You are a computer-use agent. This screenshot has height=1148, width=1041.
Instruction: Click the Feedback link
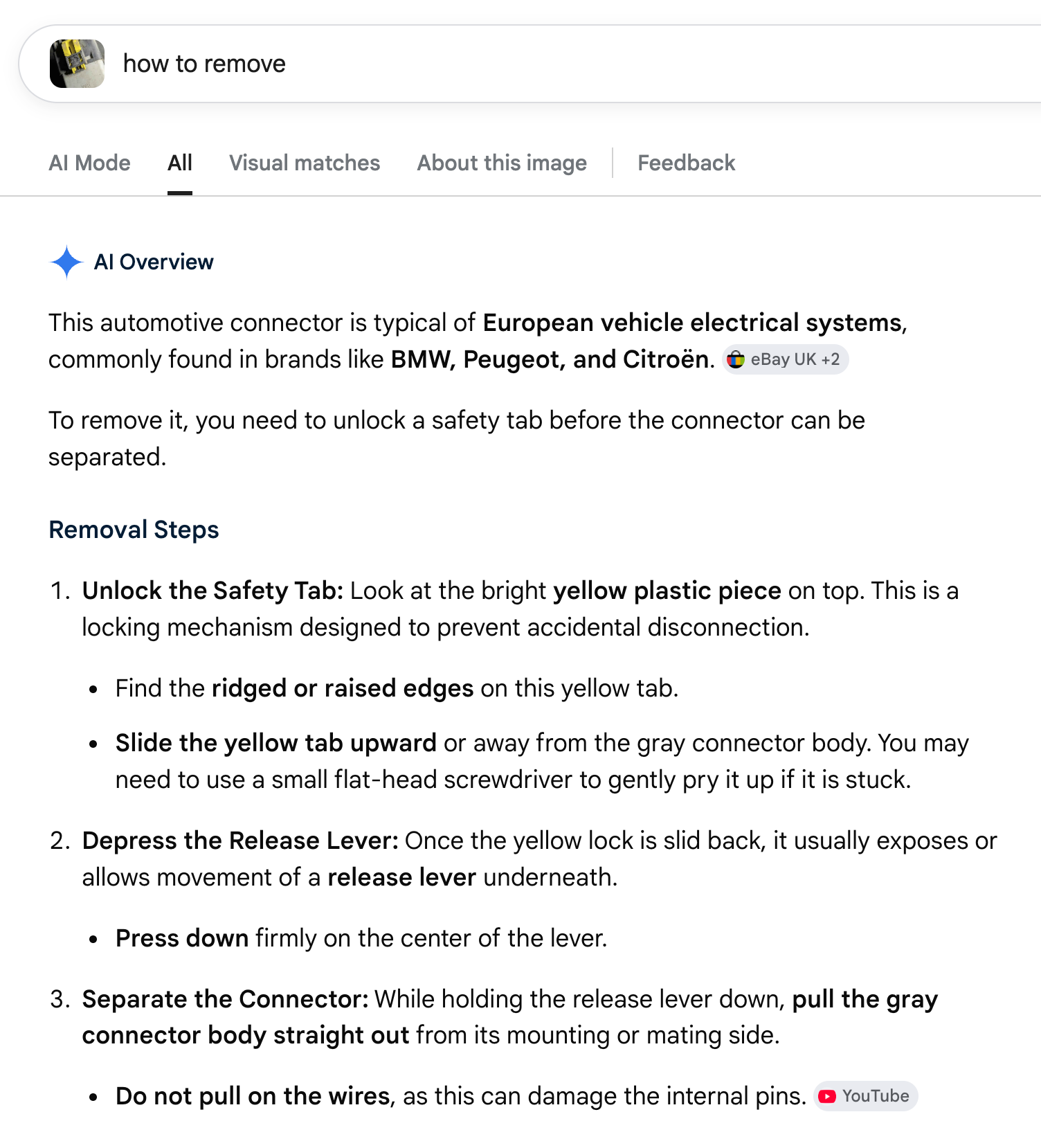(686, 163)
